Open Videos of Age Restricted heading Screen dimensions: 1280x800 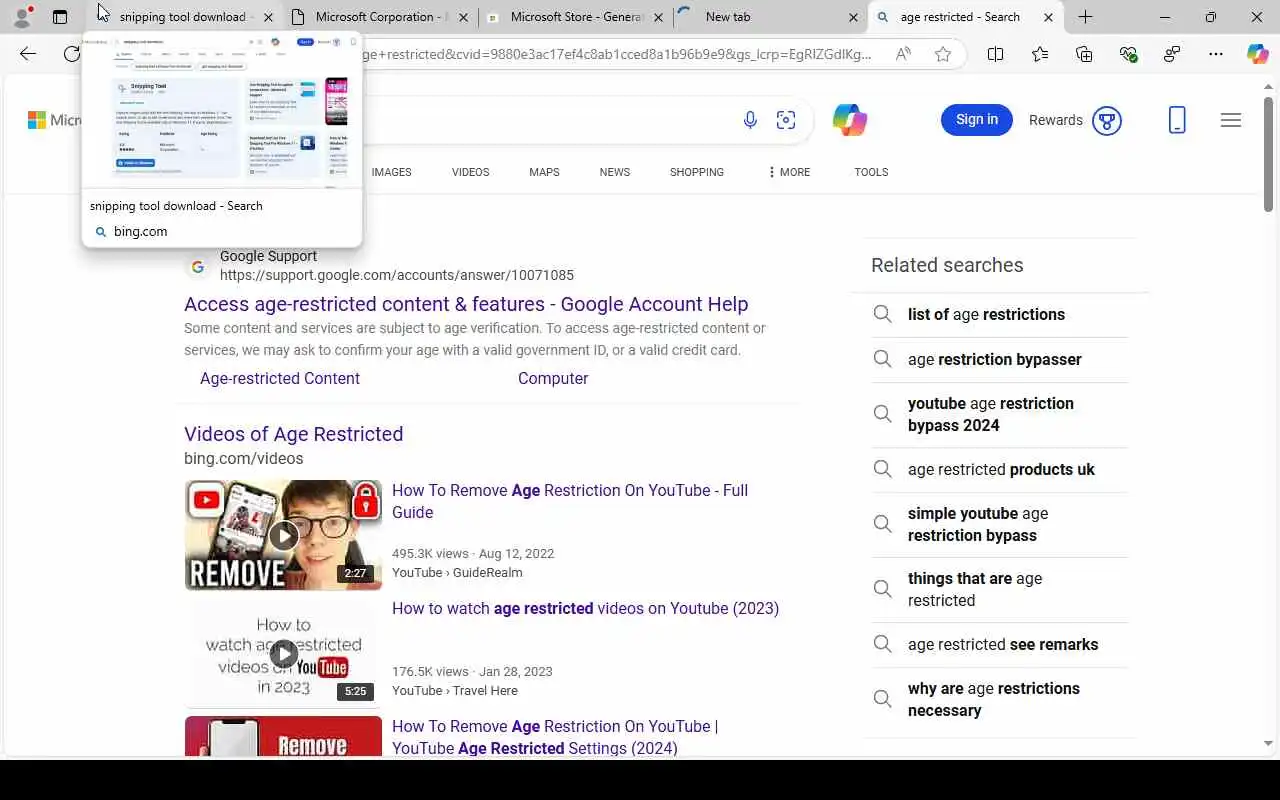point(294,434)
